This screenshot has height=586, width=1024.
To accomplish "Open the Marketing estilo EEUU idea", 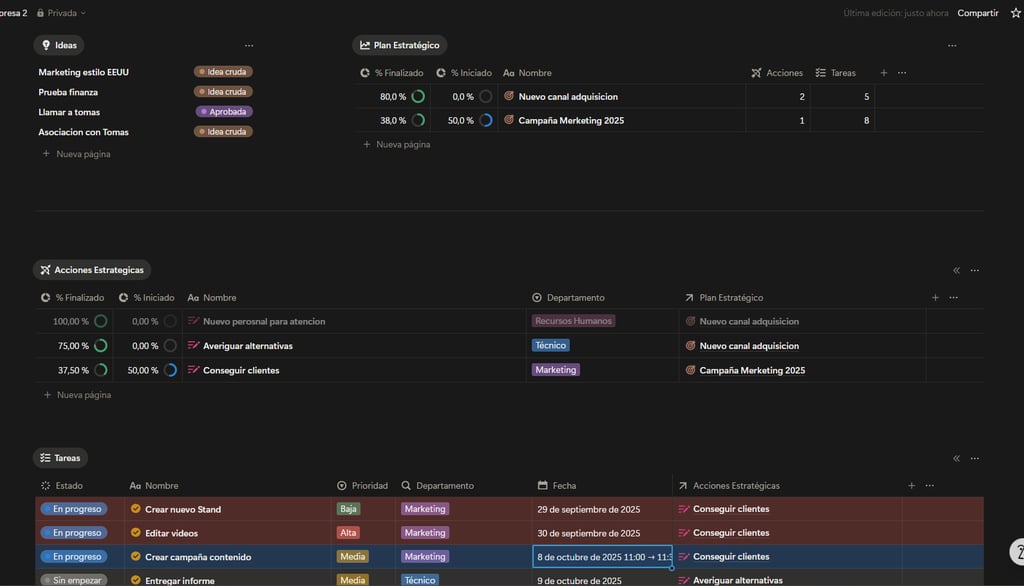I will 83,73.
